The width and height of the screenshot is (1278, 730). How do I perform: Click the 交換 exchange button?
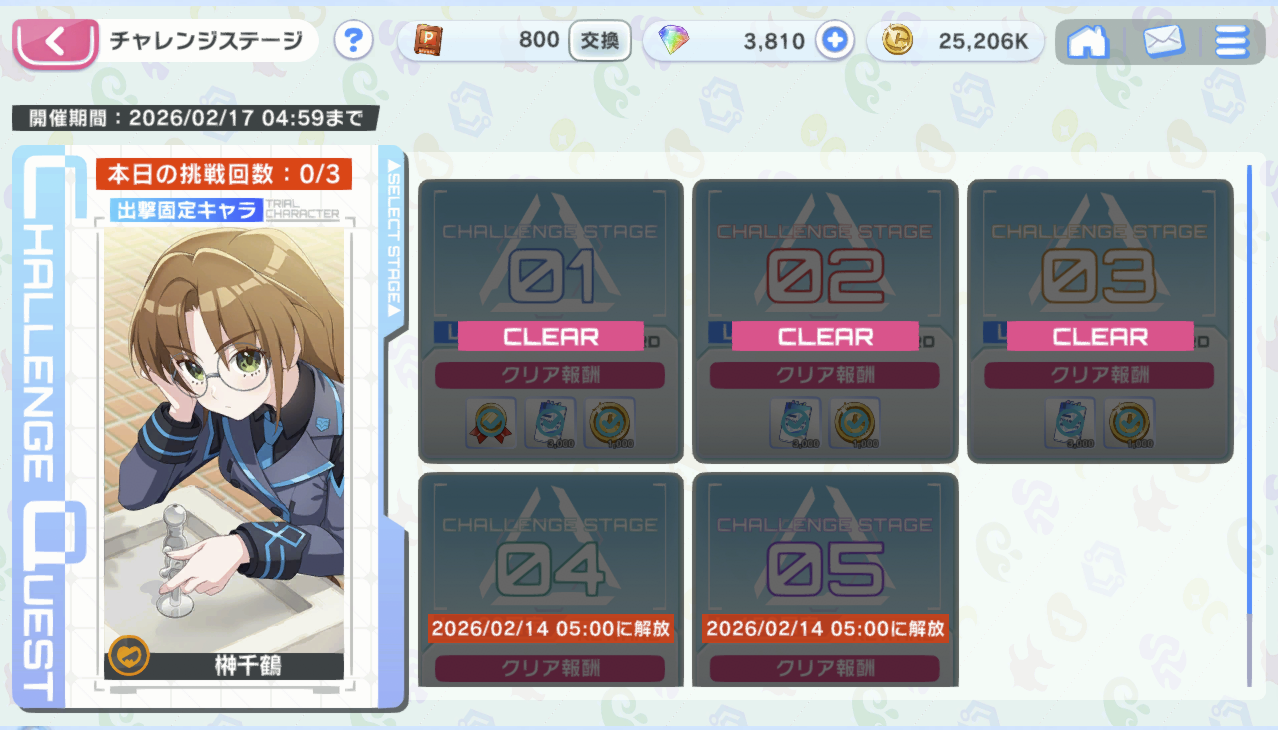coord(600,41)
